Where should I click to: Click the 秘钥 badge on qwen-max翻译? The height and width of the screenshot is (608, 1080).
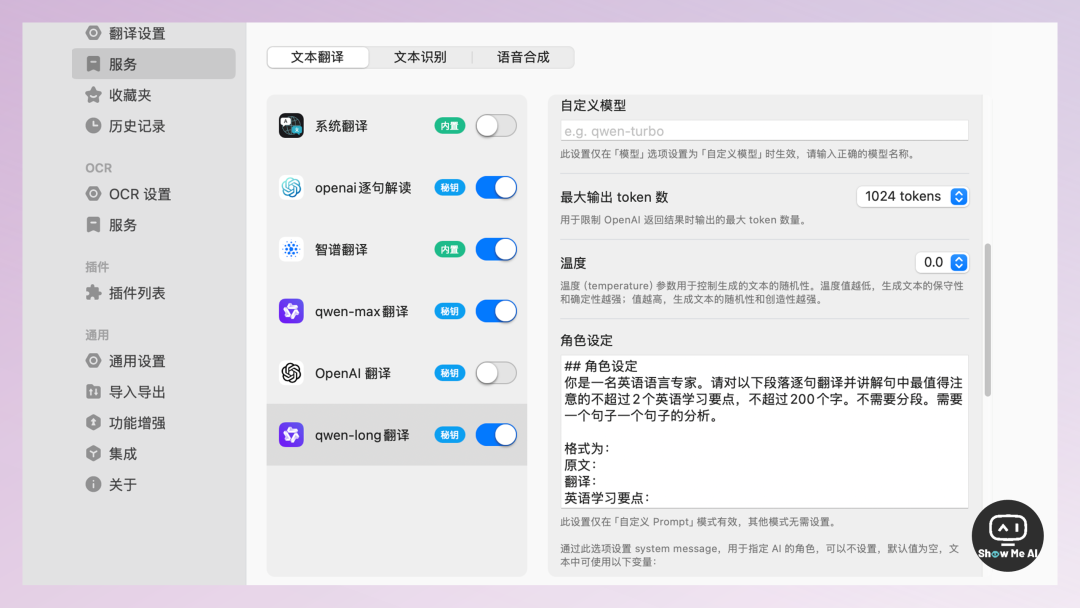click(450, 311)
